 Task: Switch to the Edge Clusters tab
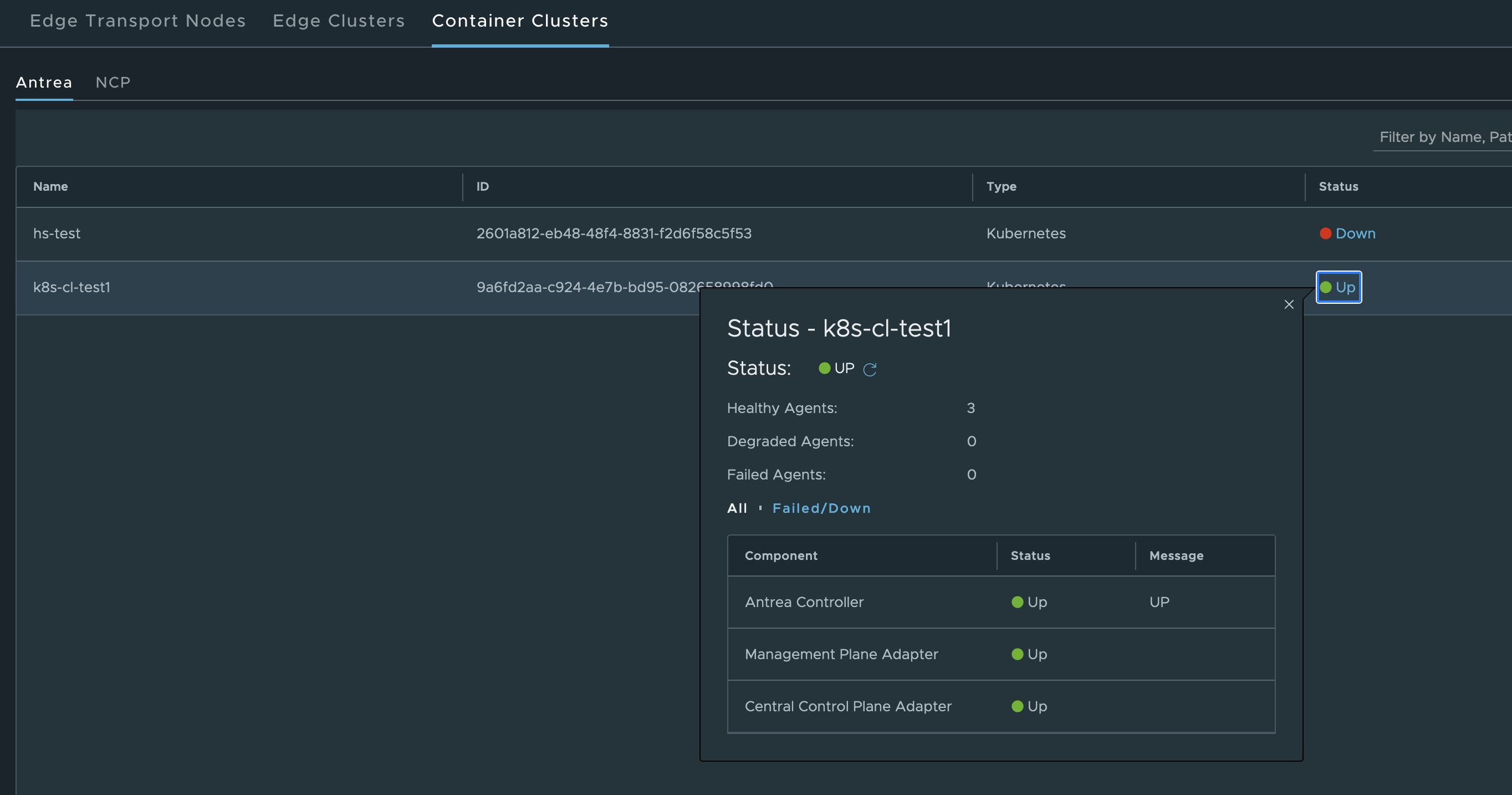tap(338, 21)
